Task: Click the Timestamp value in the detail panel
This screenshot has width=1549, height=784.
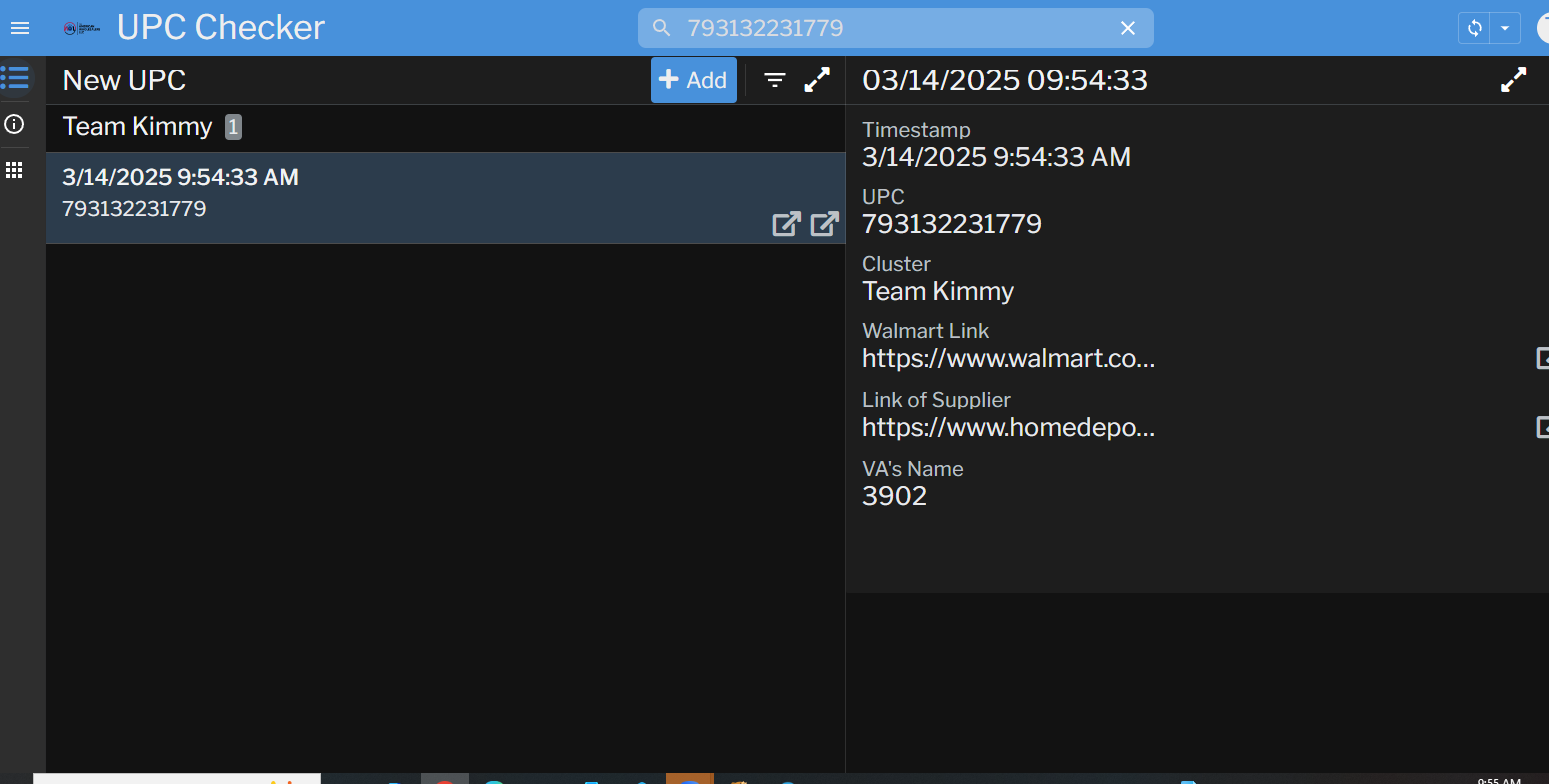Action: point(996,157)
